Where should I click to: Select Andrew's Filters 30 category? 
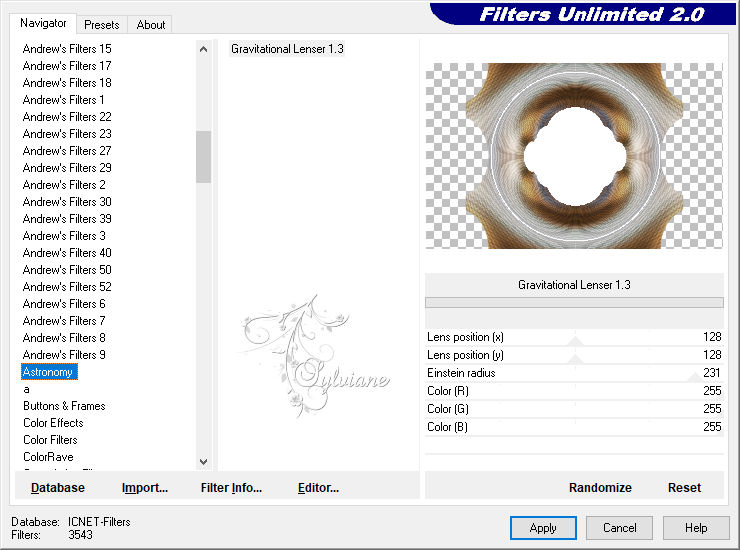(x=67, y=202)
